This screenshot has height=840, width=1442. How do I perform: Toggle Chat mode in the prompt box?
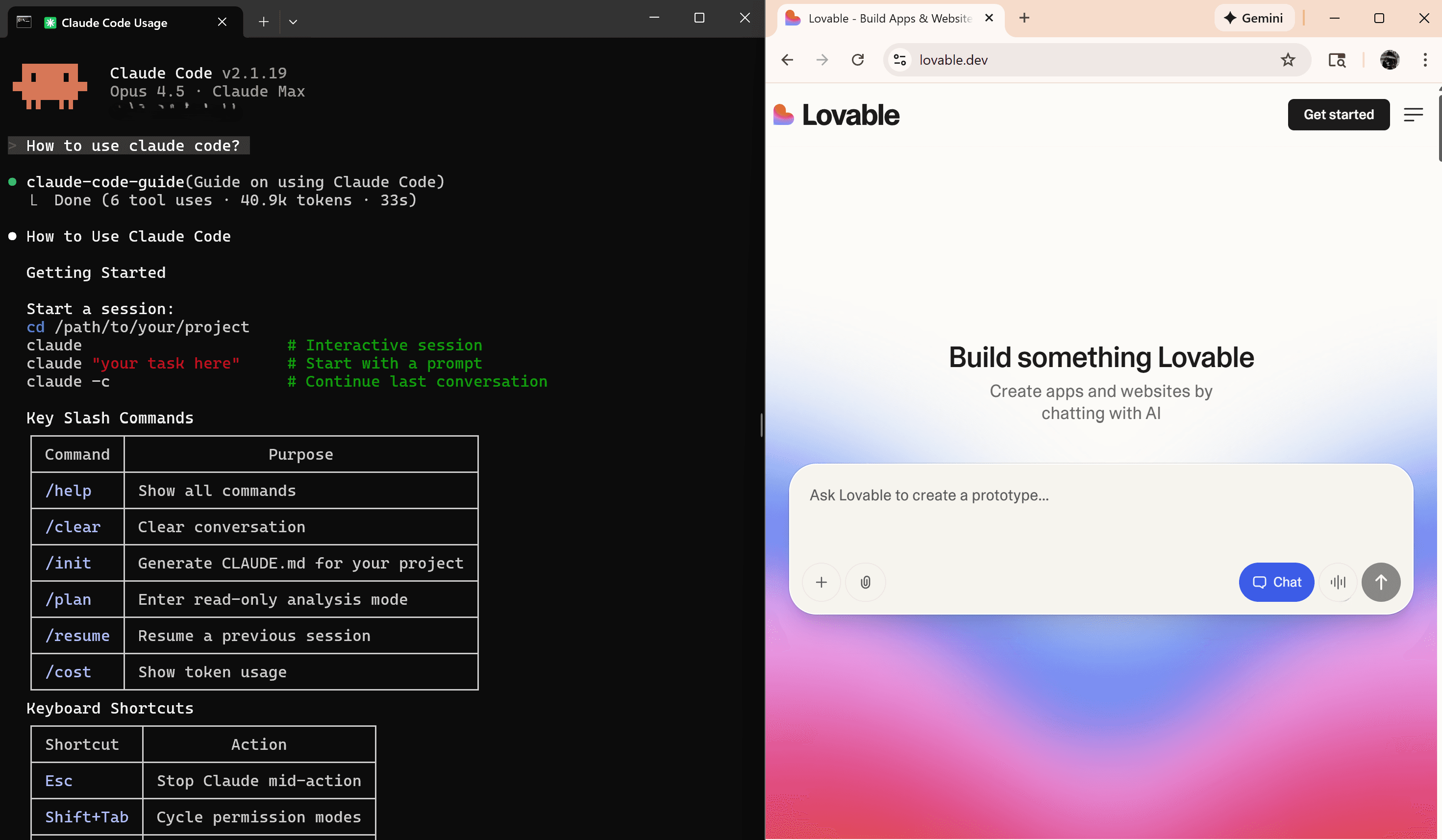[1277, 582]
